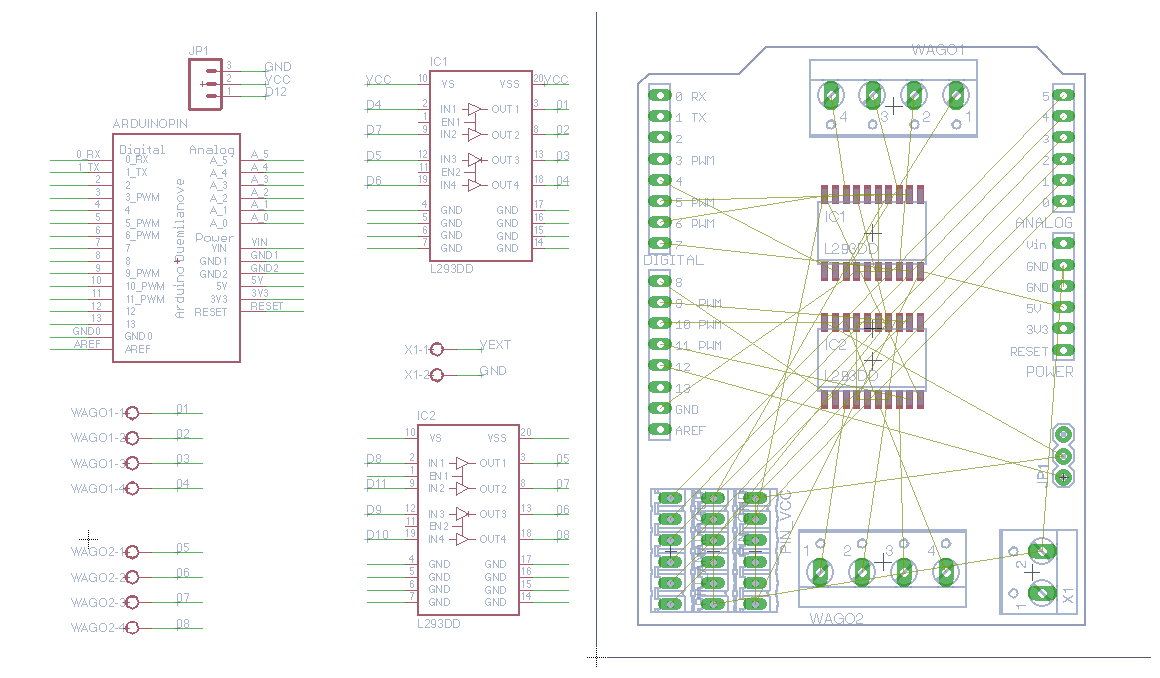Click the ANALOG silkscreen label on board
The image size is (1160, 678).
coord(1044,223)
